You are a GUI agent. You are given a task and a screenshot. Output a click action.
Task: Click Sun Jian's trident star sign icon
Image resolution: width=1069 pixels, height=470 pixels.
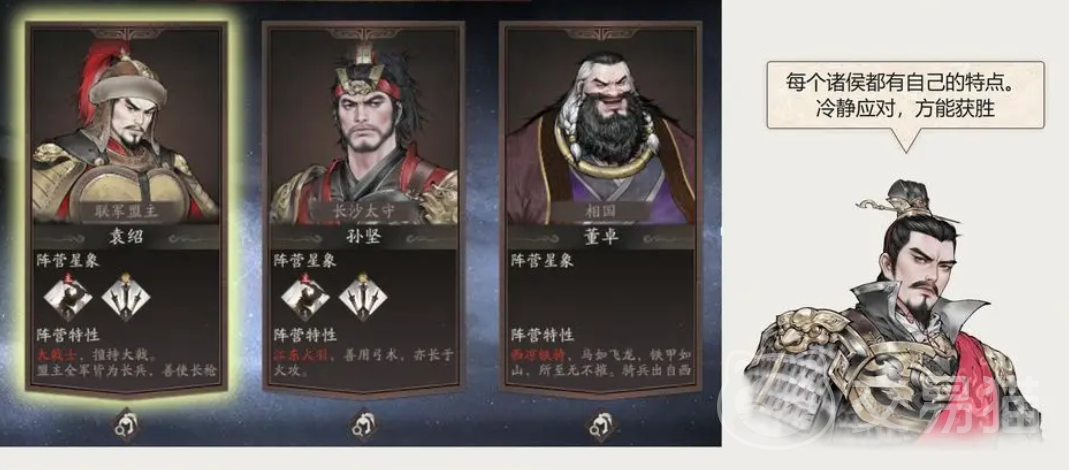coord(363,297)
